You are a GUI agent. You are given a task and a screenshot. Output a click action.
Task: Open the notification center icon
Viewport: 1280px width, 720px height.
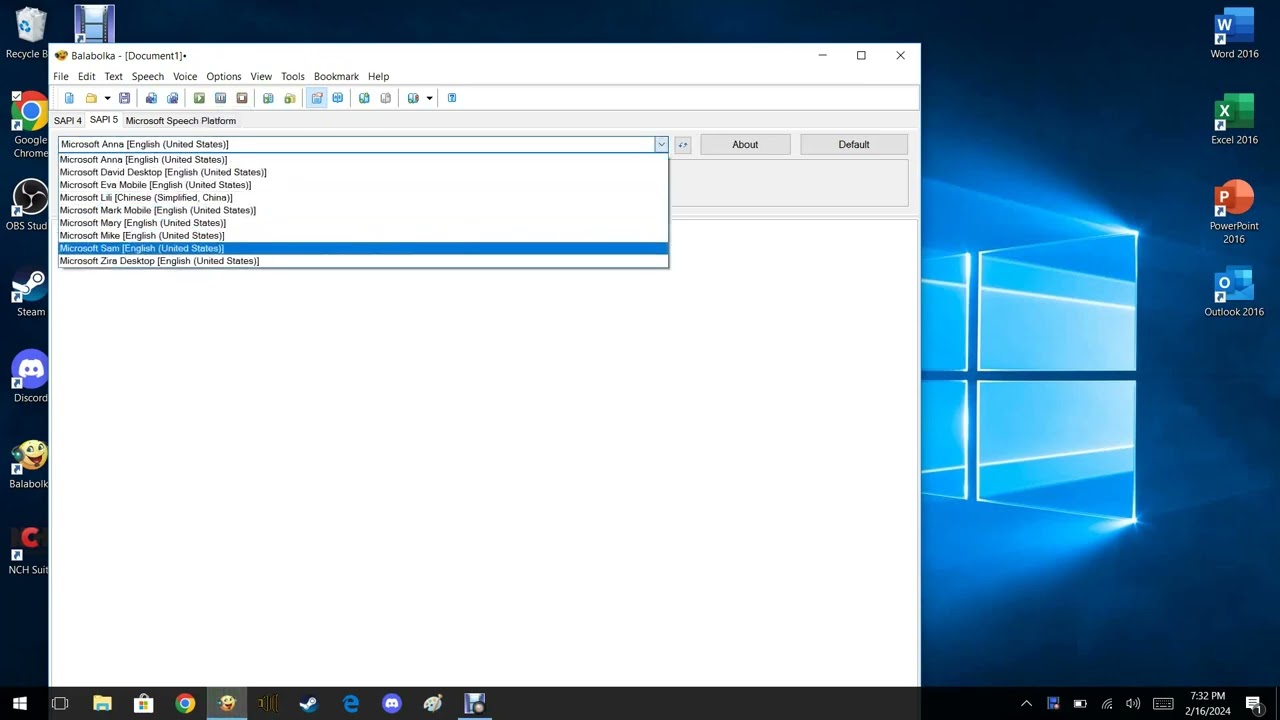(1253, 704)
